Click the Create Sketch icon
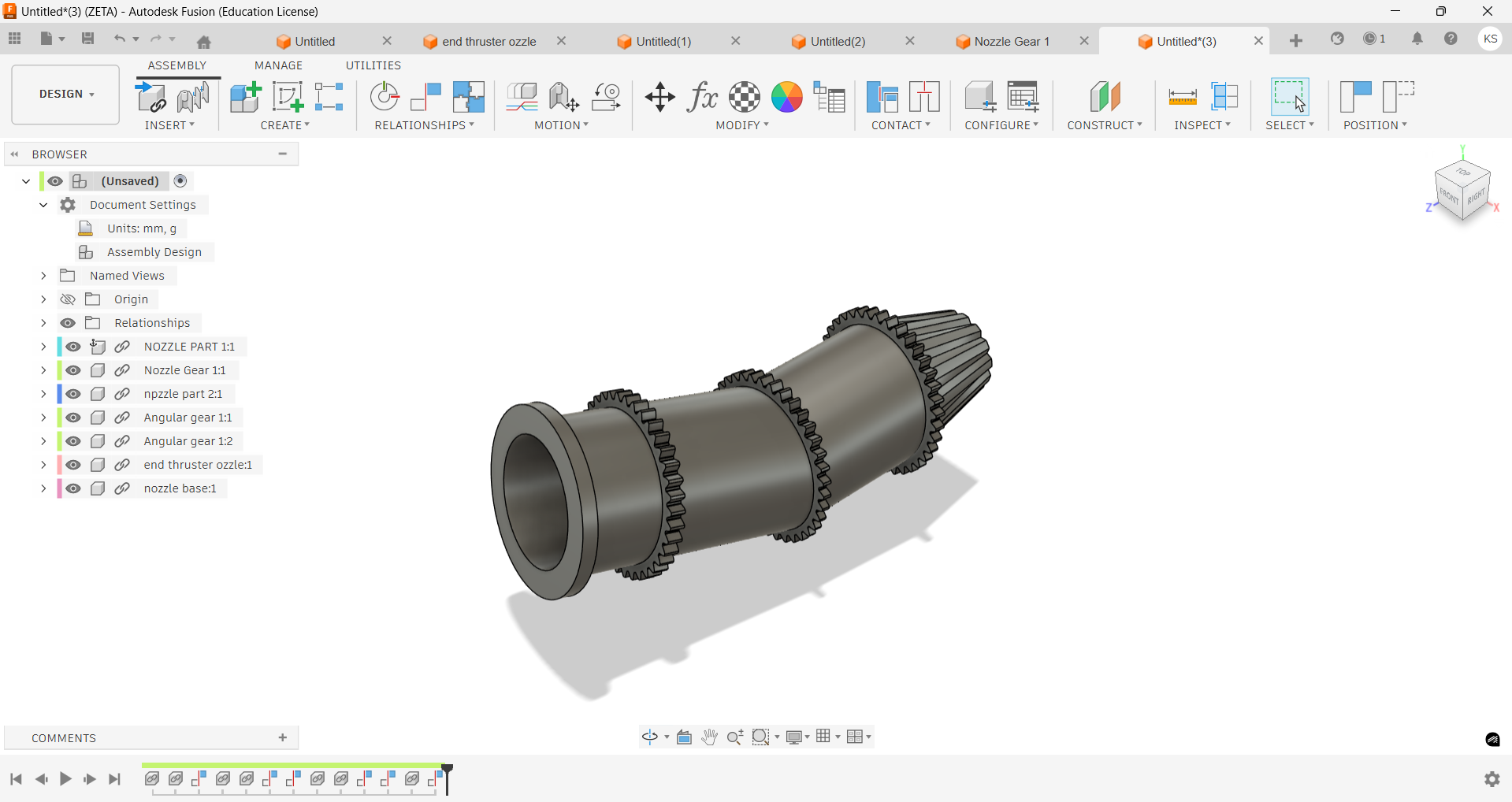Viewport: 1512px width, 802px height. [288, 98]
